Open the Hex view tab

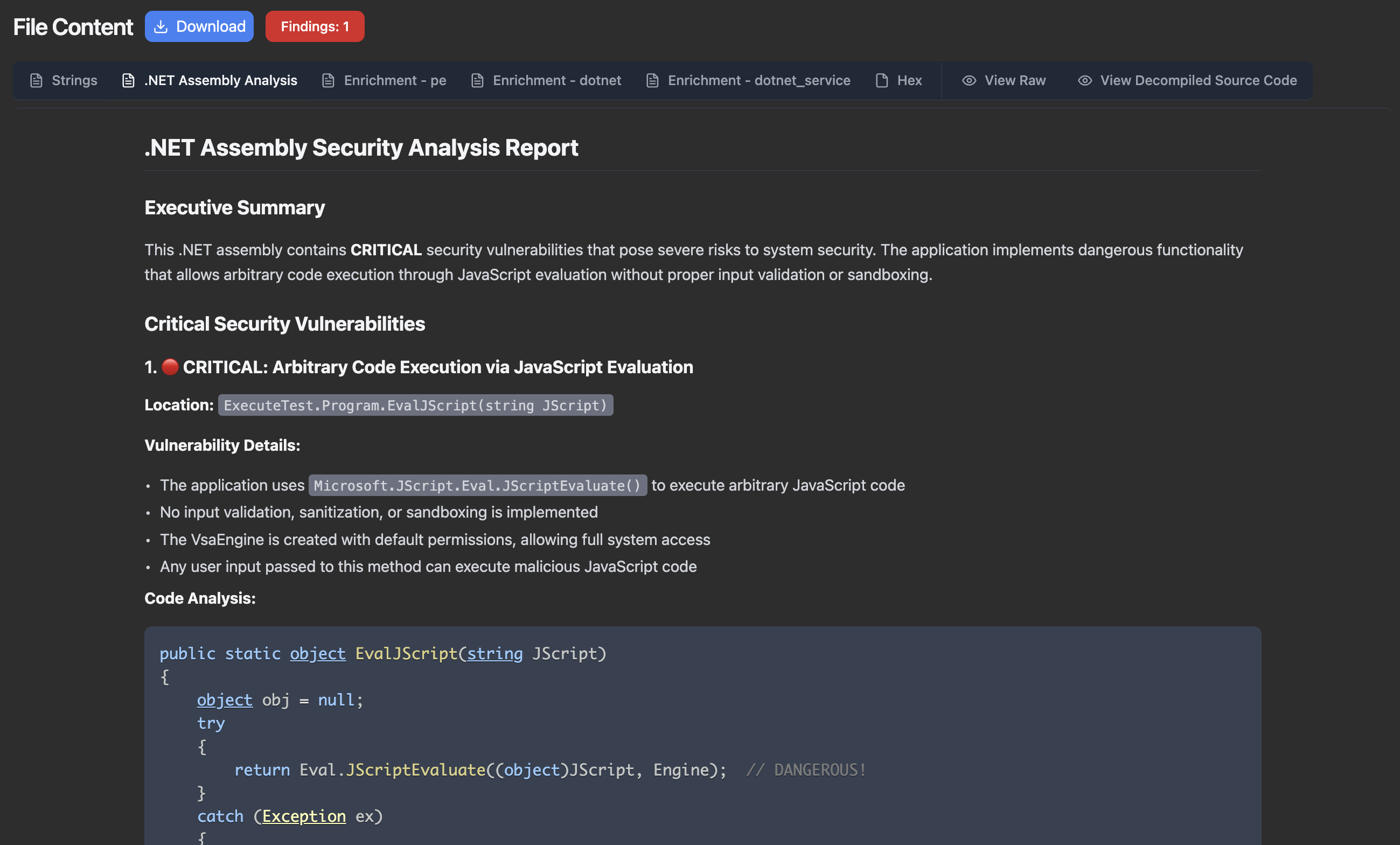tap(909, 80)
